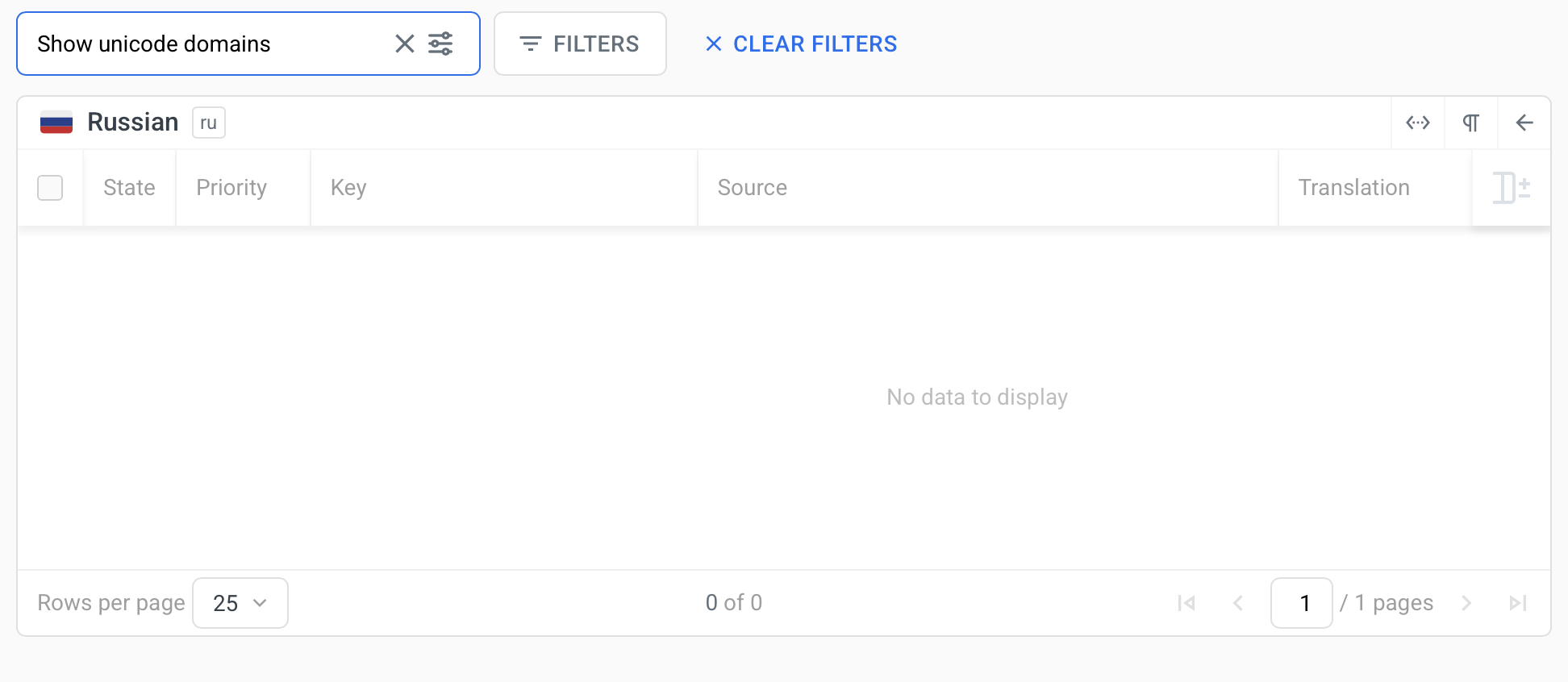This screenshot has height=682, width=1568.
Task: Go to first page icon
Action: pos(1186,603)
